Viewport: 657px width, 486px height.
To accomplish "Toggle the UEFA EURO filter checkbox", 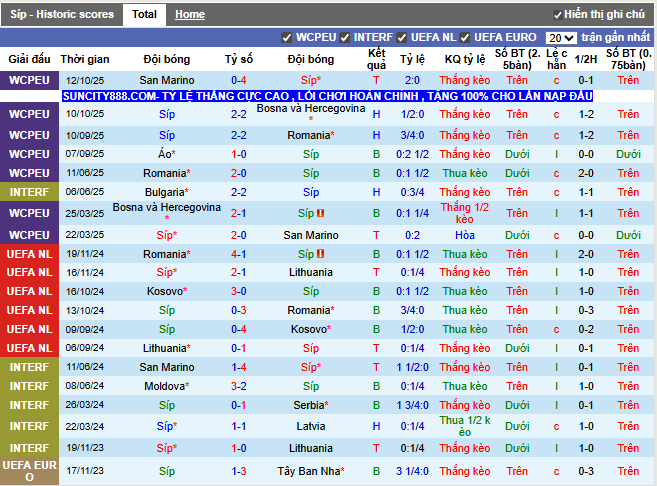I will 464,38.
